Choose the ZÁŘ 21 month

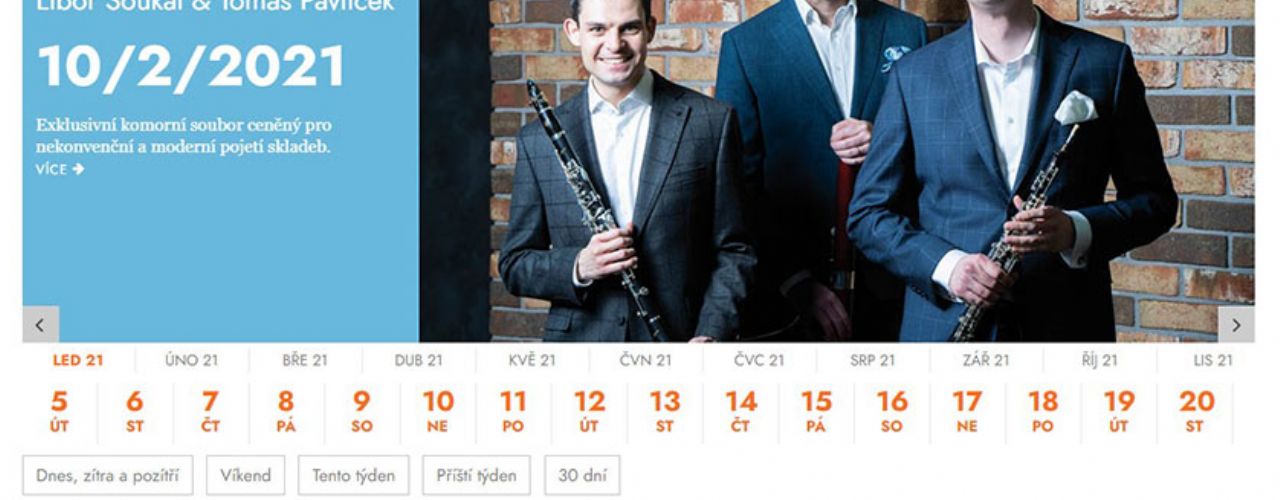(x=986, y=360)
